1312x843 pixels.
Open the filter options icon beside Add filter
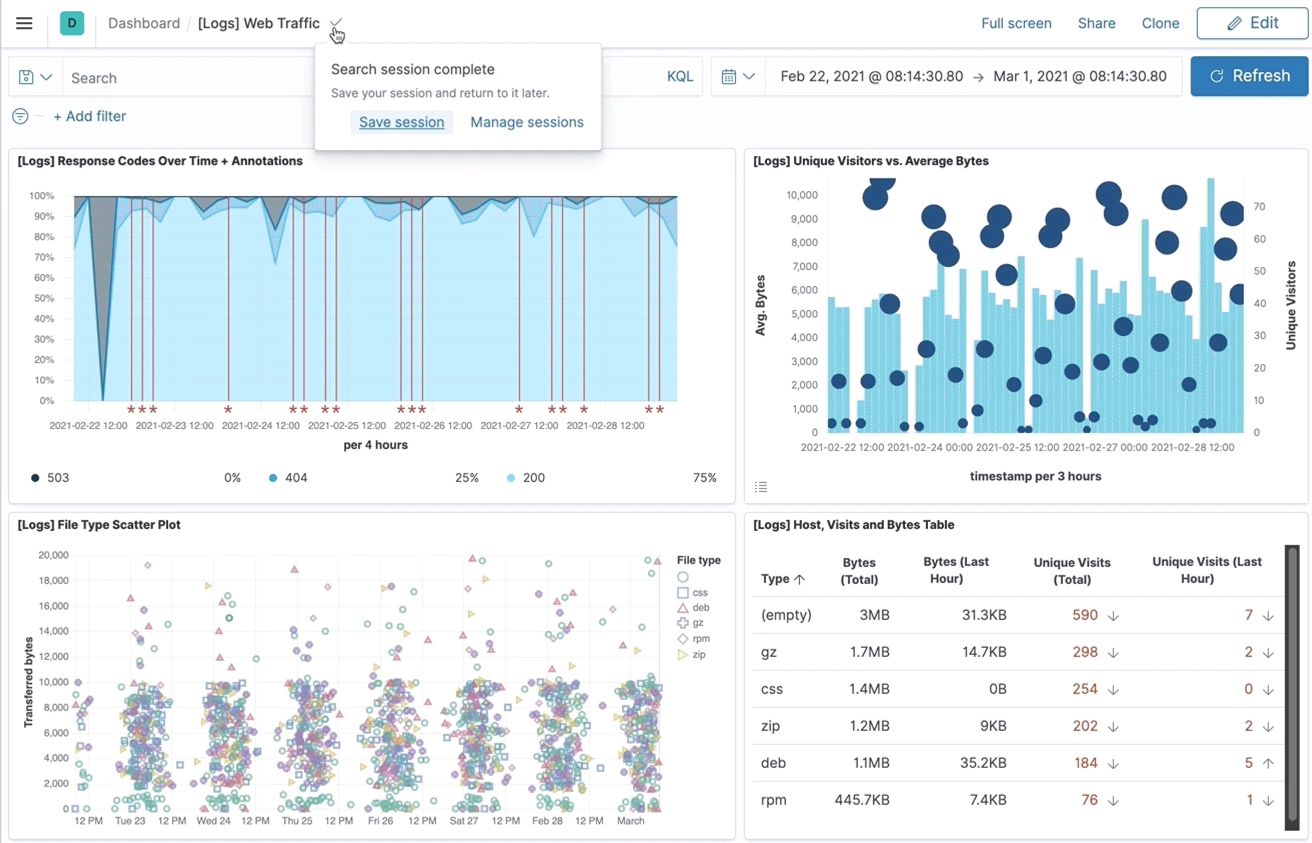(x=20, y=116)
